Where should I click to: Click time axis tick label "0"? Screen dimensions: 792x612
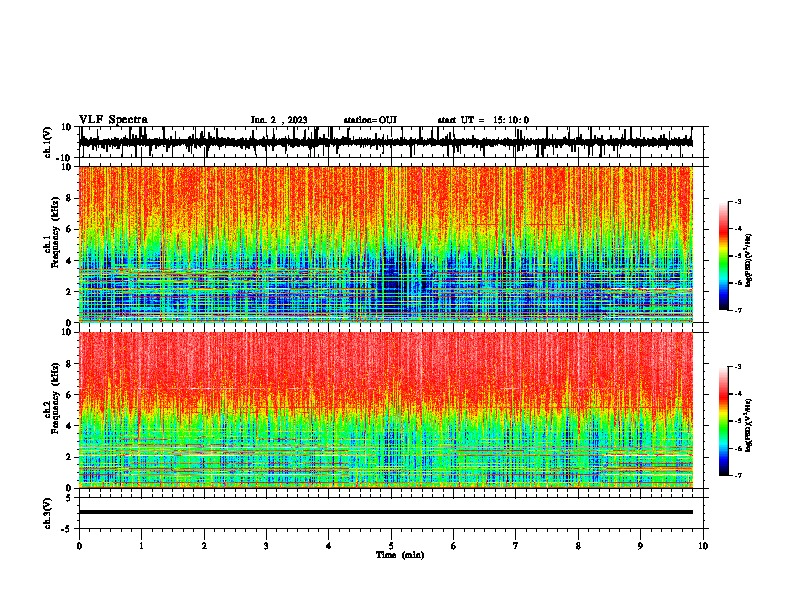tap(79, 546)
